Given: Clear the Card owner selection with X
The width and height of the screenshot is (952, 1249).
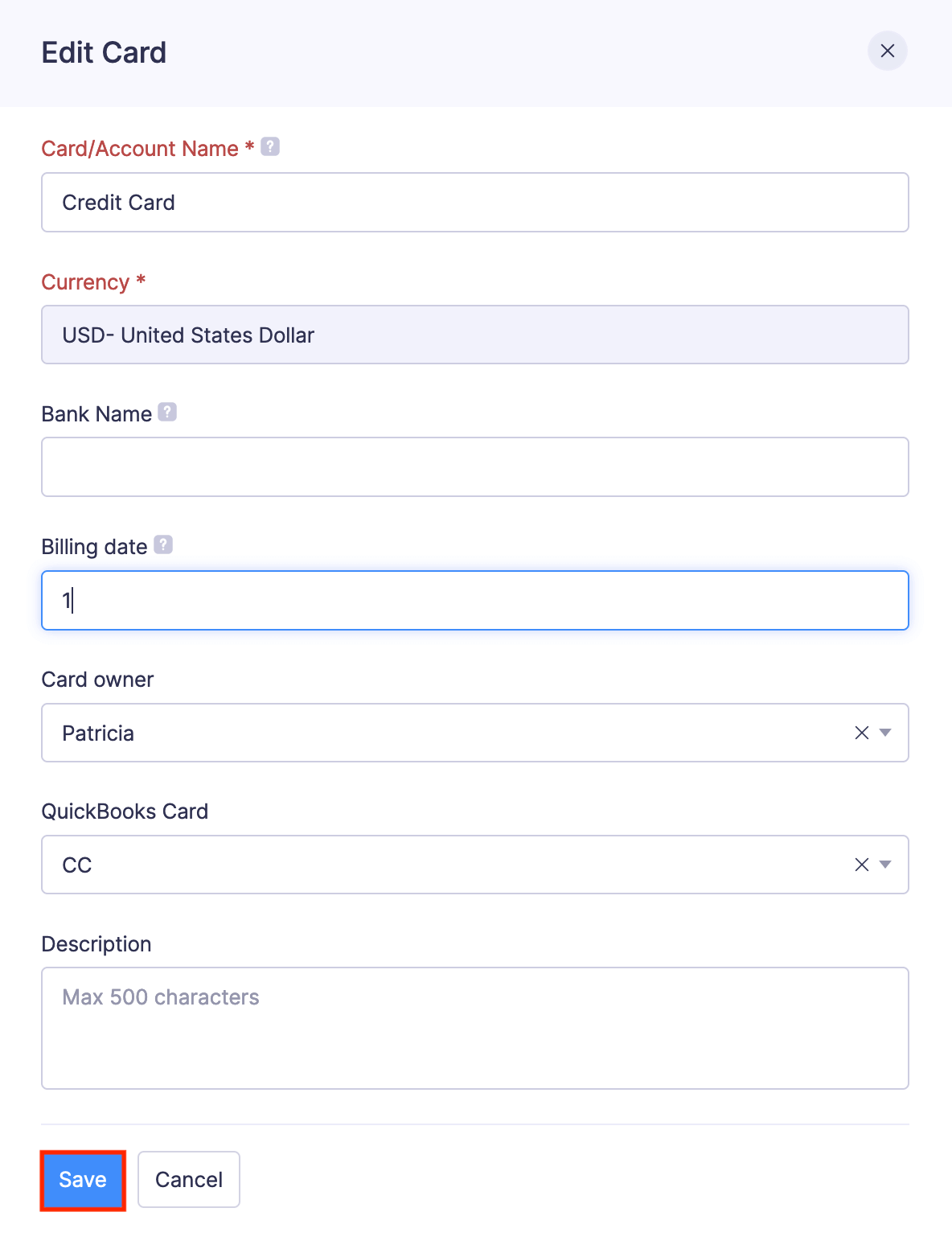Looking at the screenshot, I should (861, 733).
